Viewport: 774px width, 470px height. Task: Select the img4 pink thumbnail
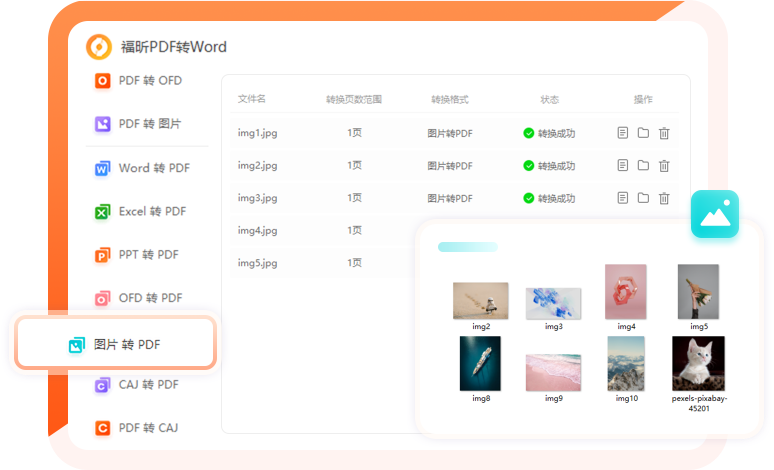point(626,291)
